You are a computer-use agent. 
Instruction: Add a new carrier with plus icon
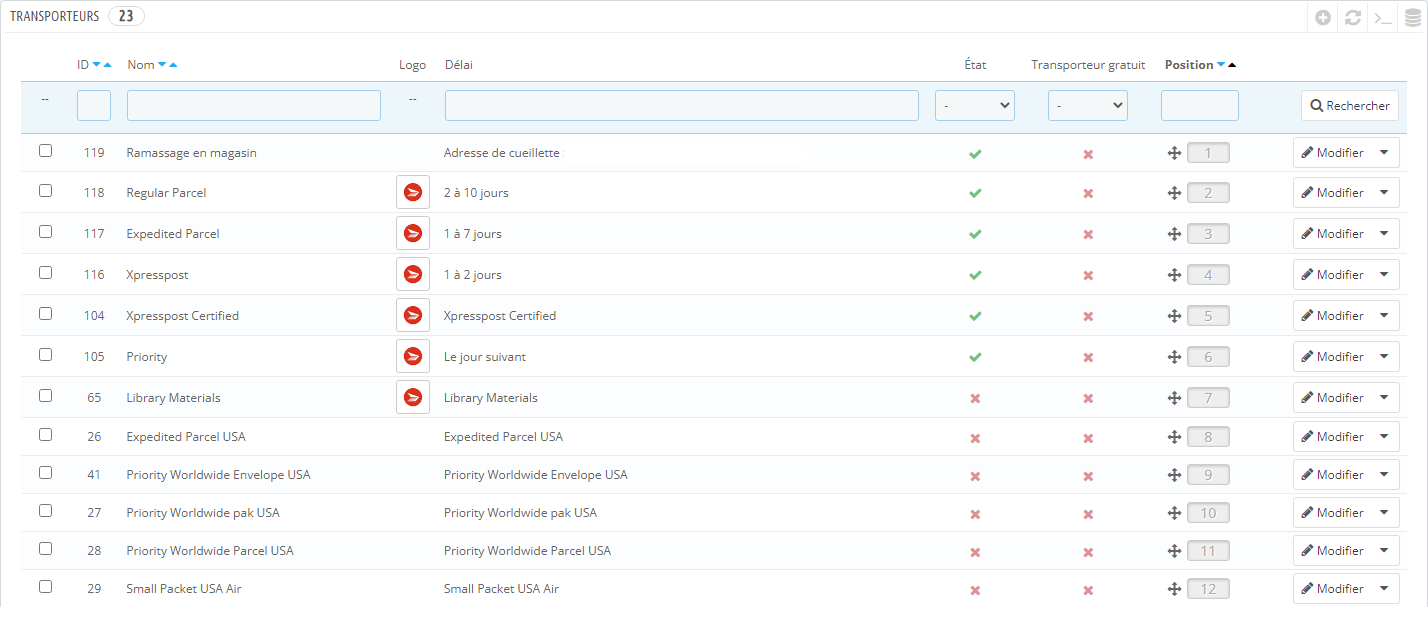[1323, 17]
